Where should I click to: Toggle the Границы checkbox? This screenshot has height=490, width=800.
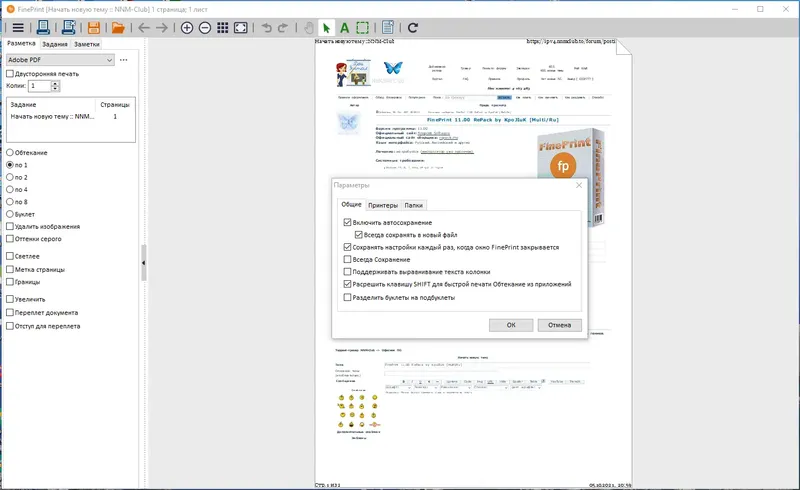point(10,281)
